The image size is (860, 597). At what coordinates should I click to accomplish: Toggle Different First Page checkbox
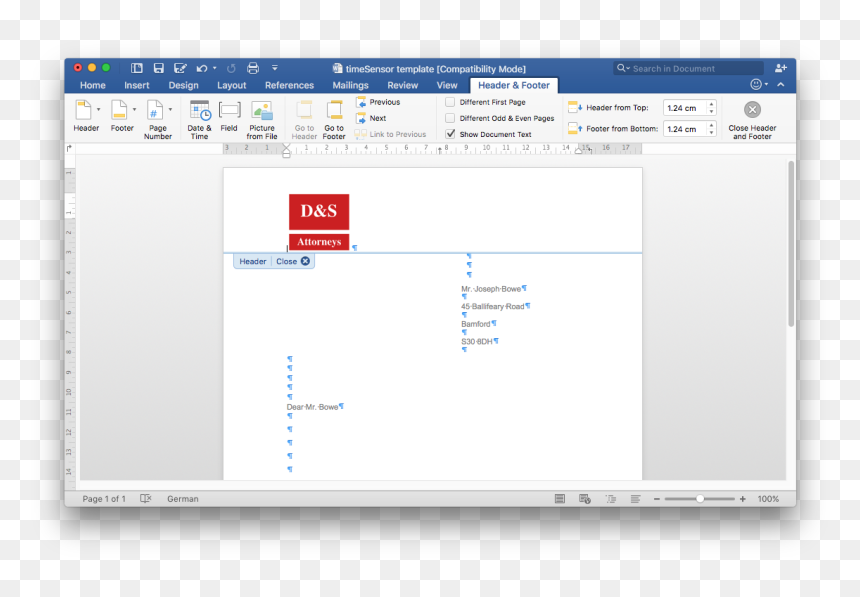[x=450, y=102]
